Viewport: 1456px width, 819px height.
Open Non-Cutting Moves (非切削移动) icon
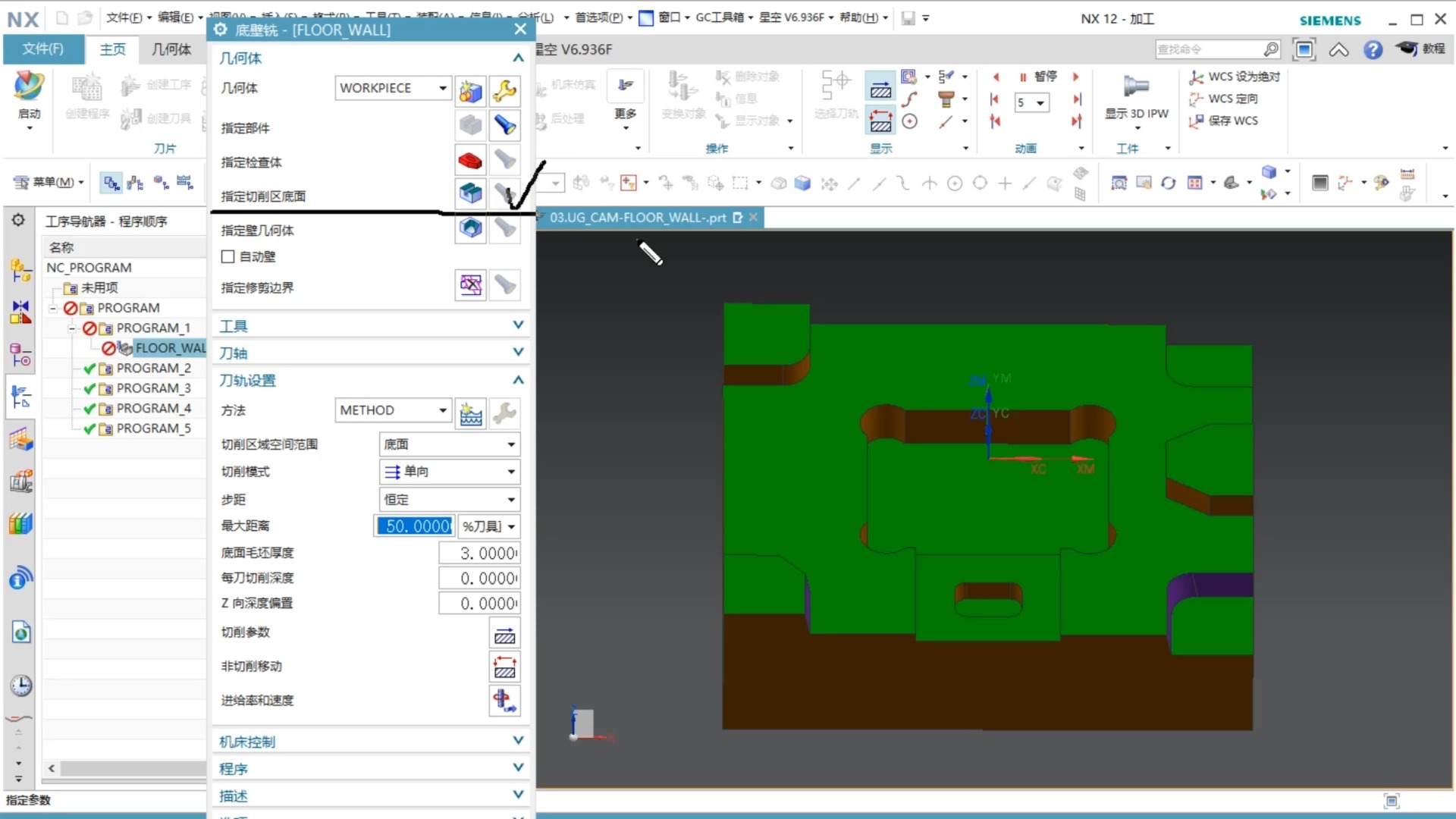(x=504, y=667)
